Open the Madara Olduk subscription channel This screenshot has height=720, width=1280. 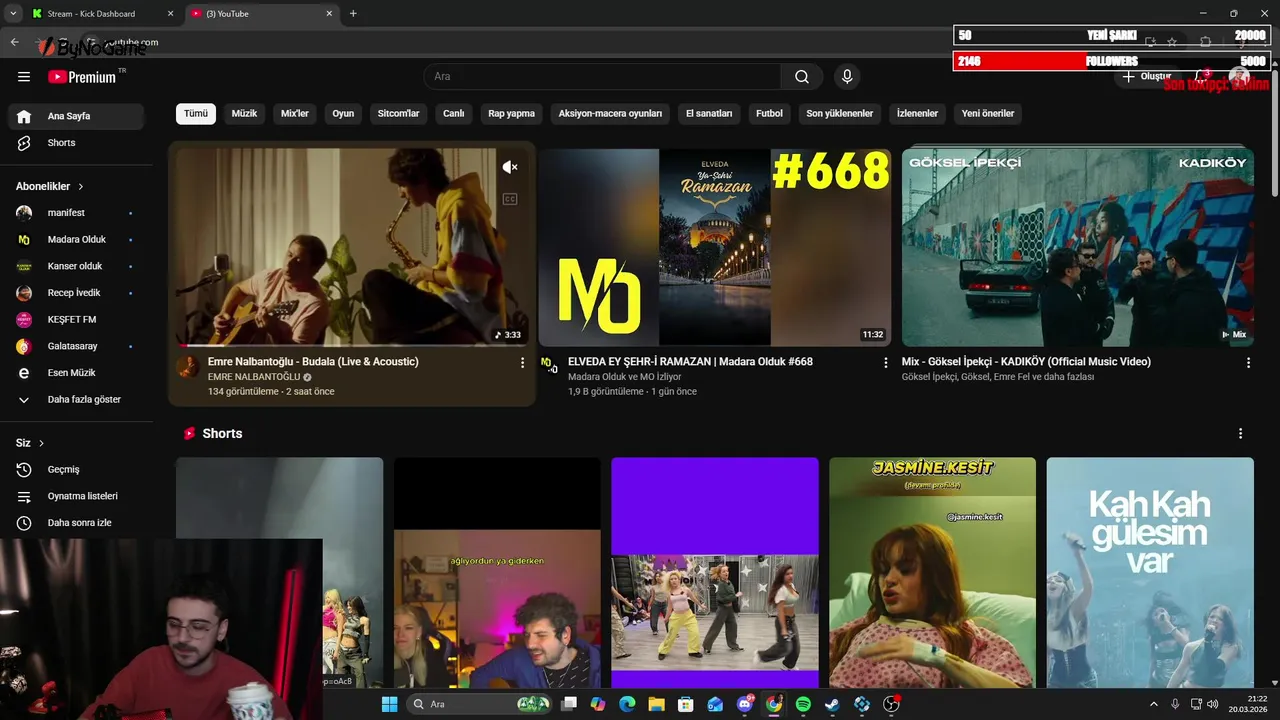[76, 240]
